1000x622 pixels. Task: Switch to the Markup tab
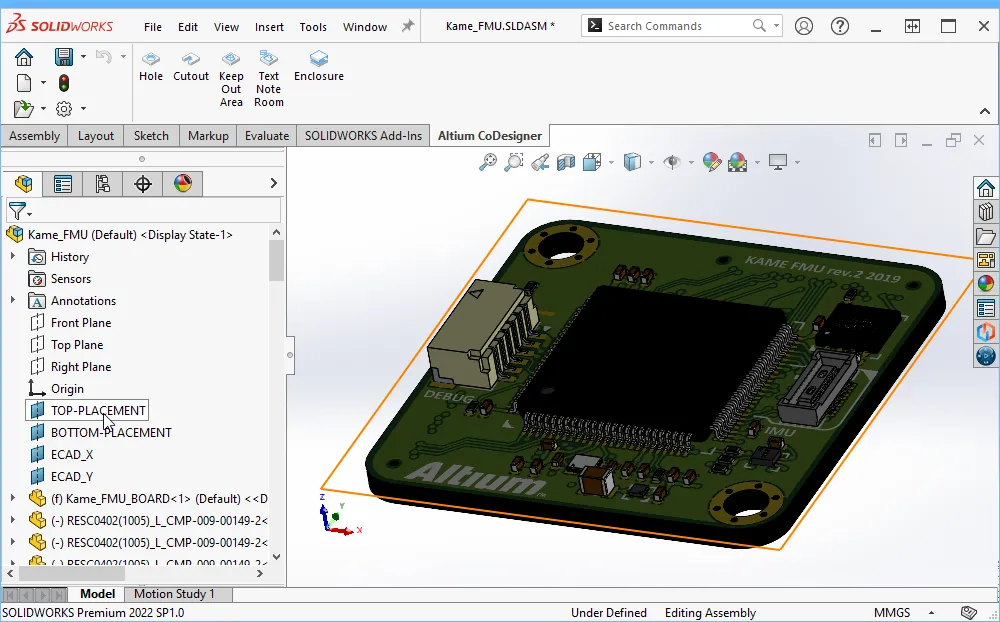(208, 136)
